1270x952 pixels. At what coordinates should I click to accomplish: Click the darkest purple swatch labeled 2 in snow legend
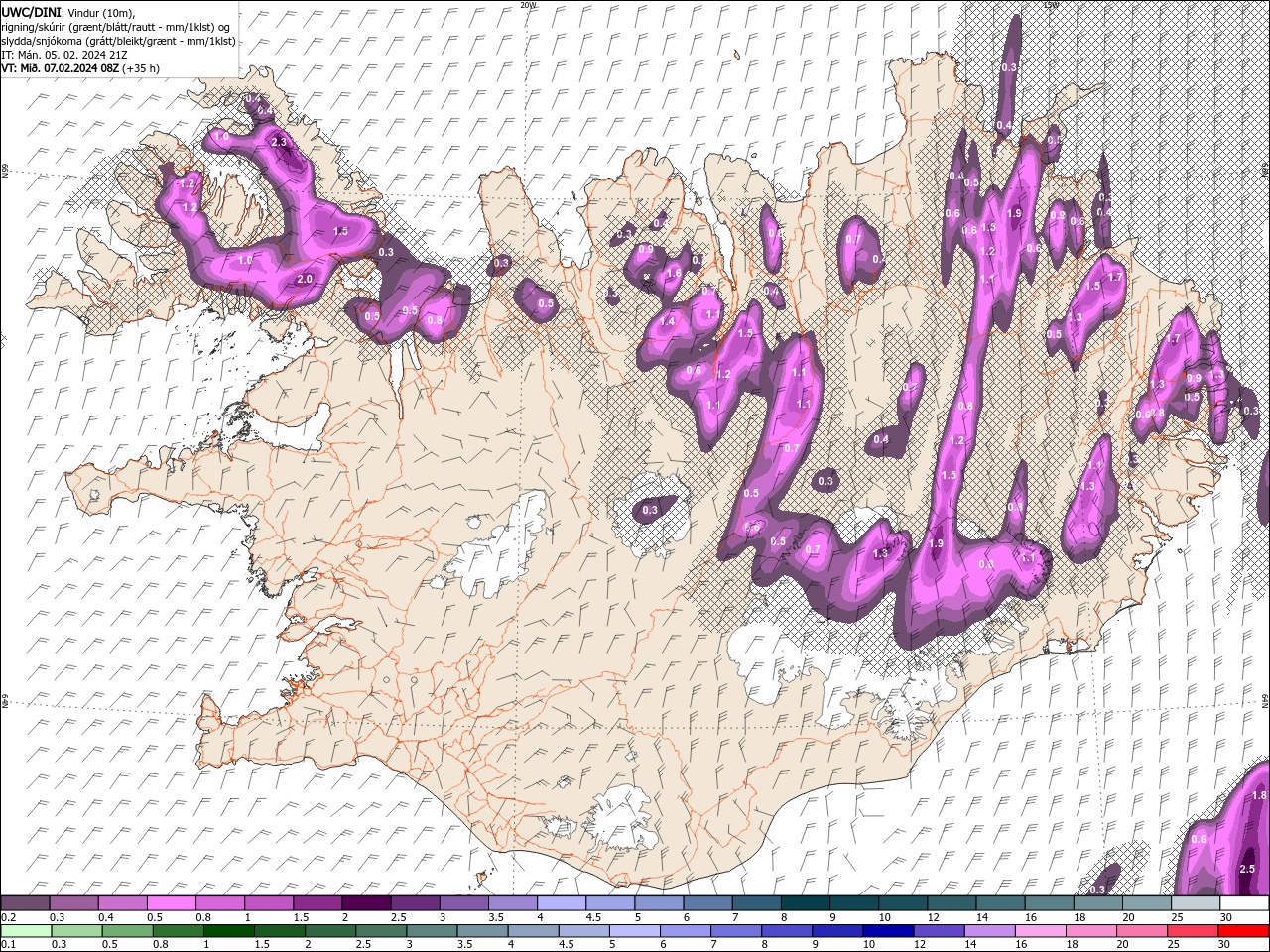click(366, 903)
